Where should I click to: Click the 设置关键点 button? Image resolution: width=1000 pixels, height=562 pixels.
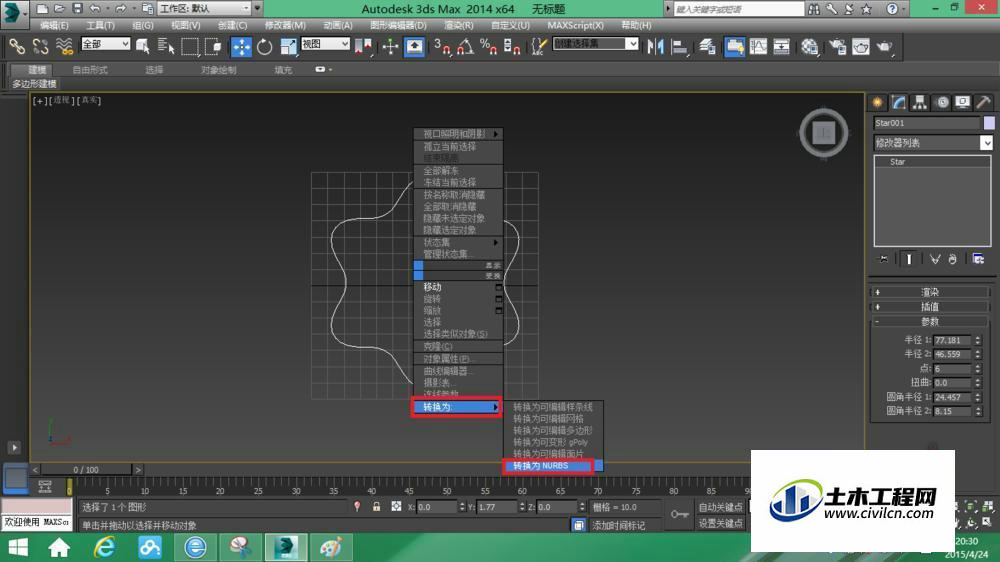pos(721,523)
